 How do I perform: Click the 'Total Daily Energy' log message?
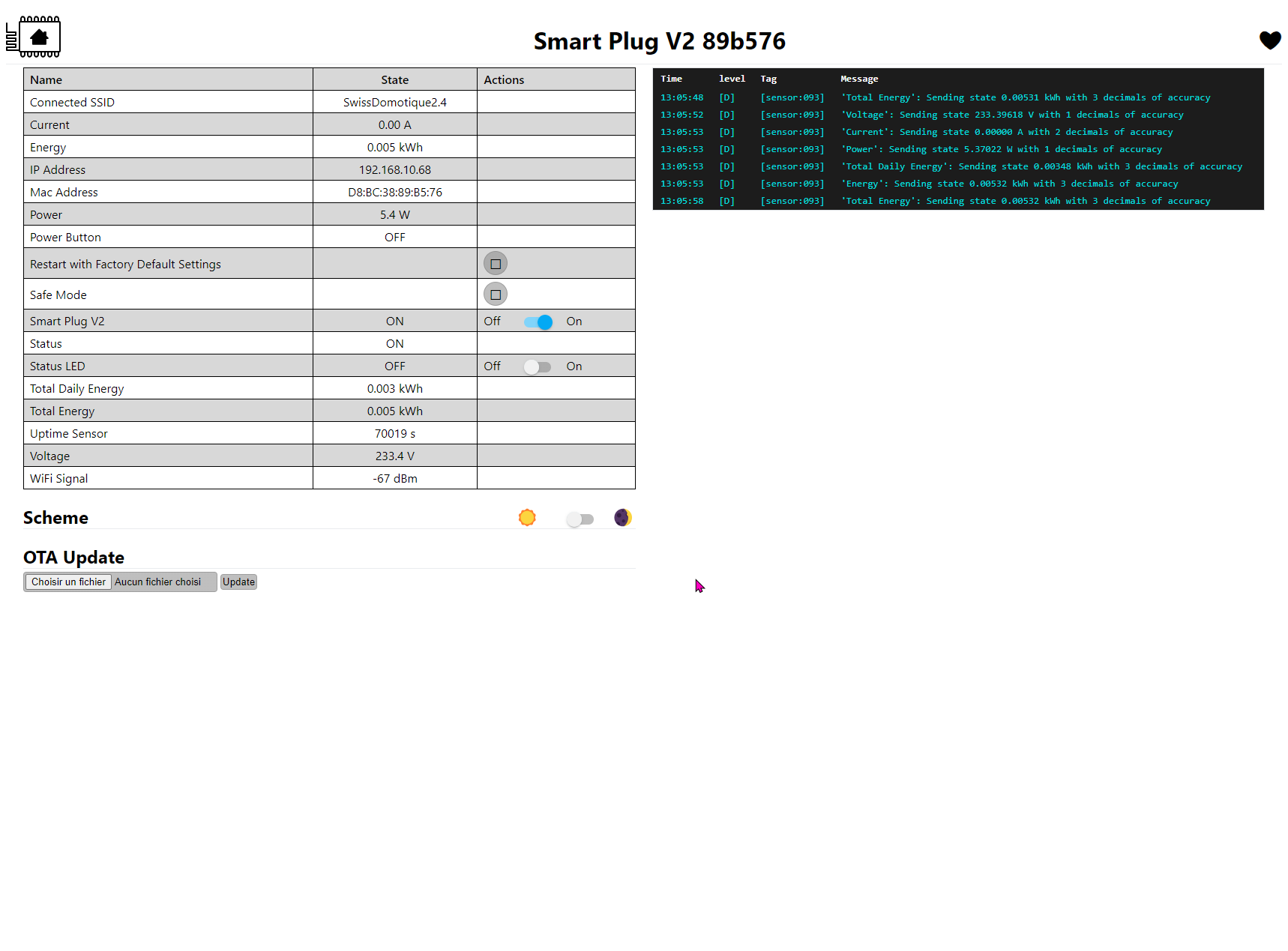(x=1041, y=166)
